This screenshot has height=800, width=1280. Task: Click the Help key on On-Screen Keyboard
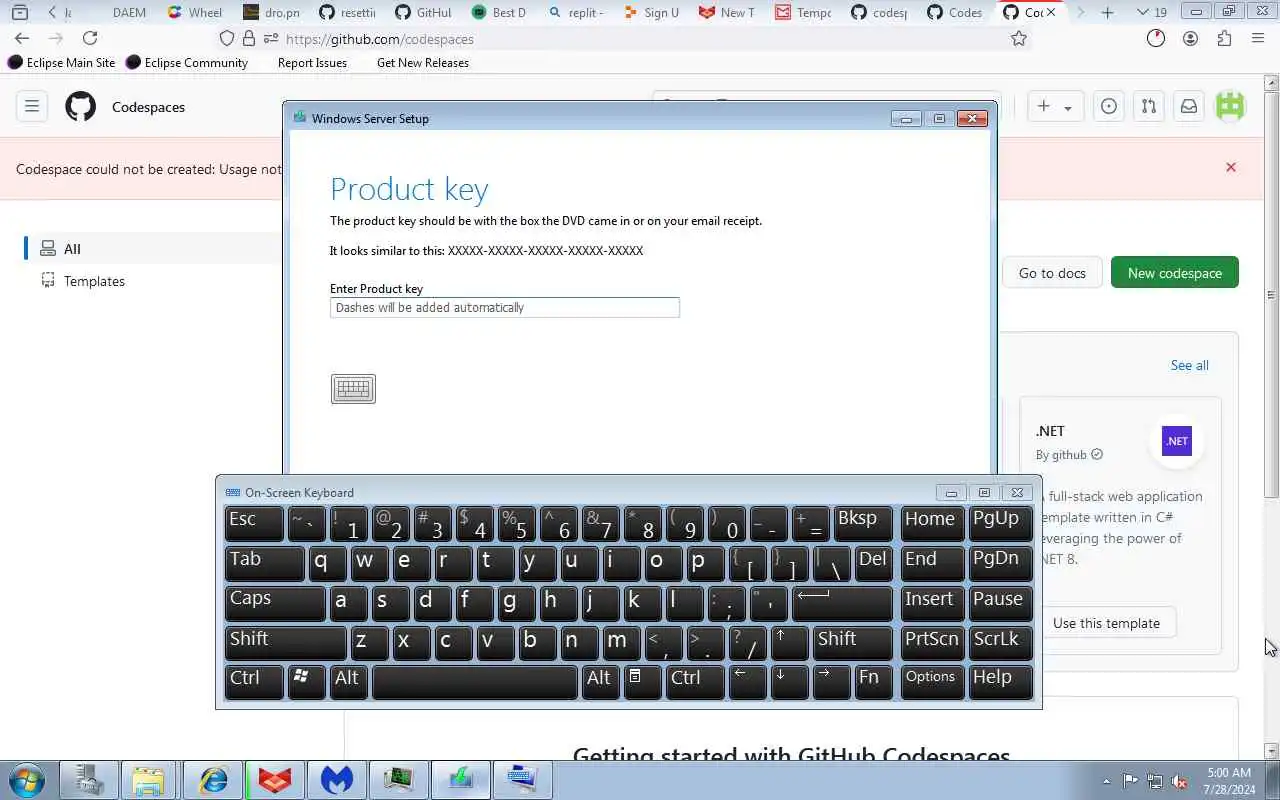[x=1001, y=681]
